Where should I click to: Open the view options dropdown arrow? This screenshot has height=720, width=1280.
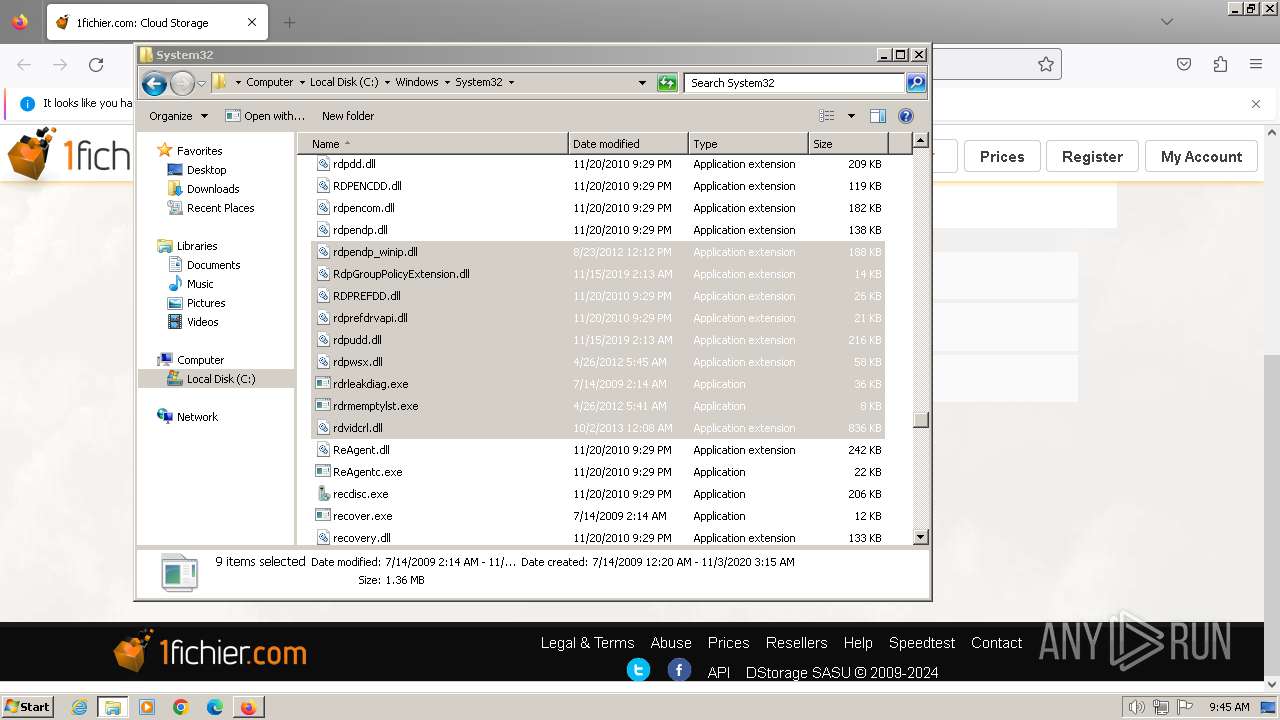(x=851, y=116)
